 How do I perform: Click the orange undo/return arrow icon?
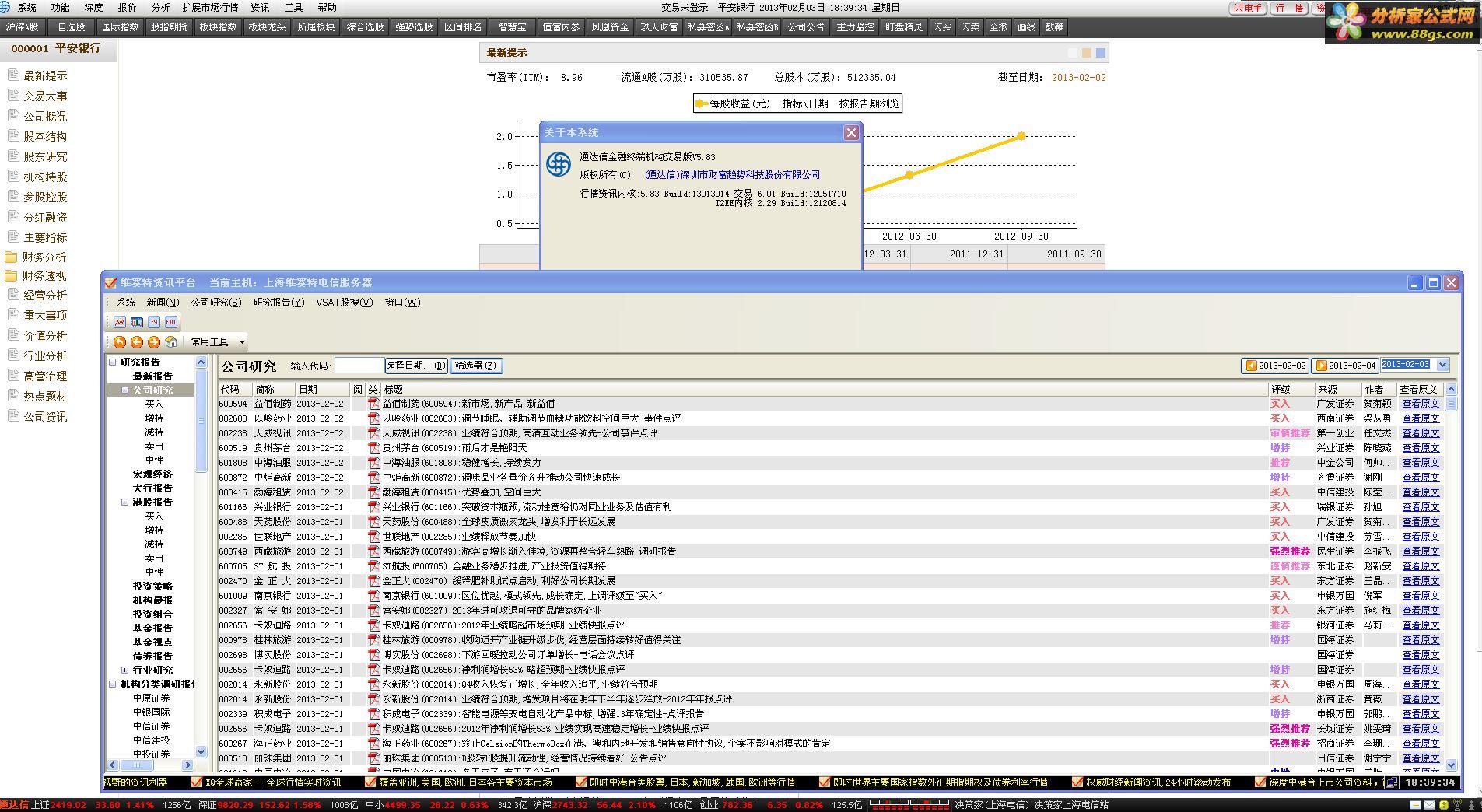(x=120, y=342)
